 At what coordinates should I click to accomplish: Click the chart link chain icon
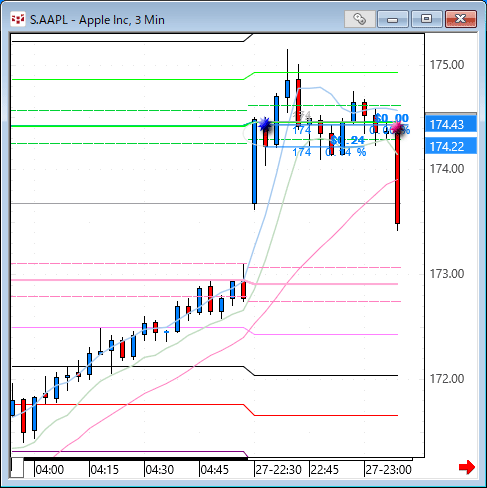(x=359, y=19)
